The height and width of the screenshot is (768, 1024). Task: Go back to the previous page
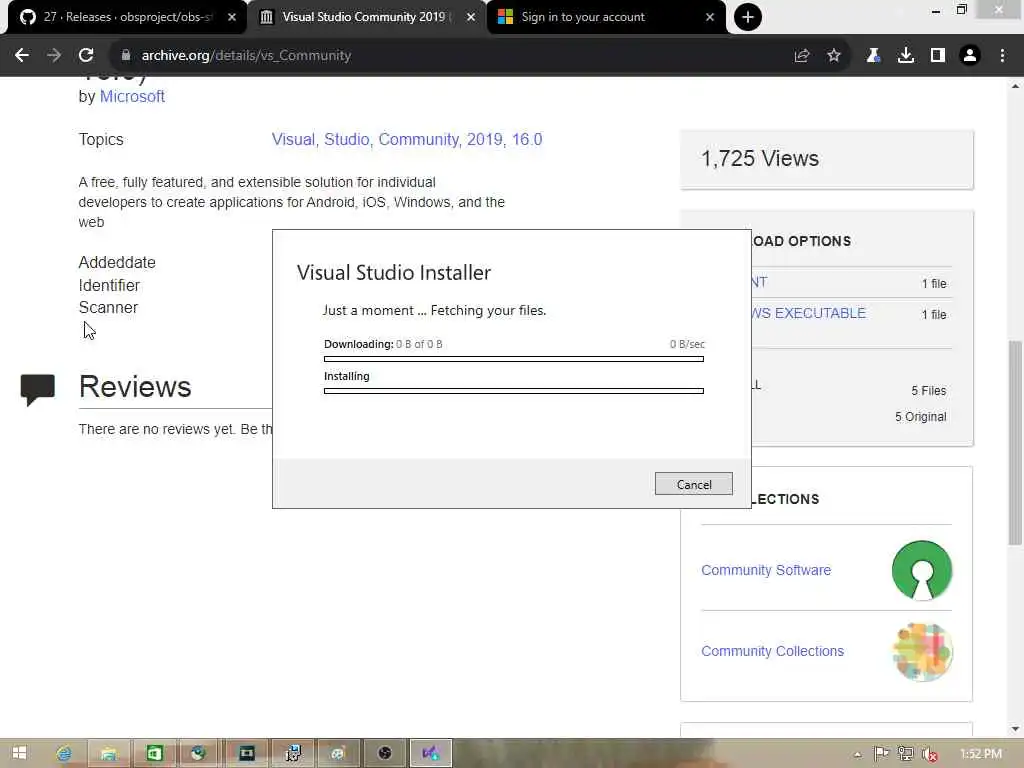click(x=22, y=56)
